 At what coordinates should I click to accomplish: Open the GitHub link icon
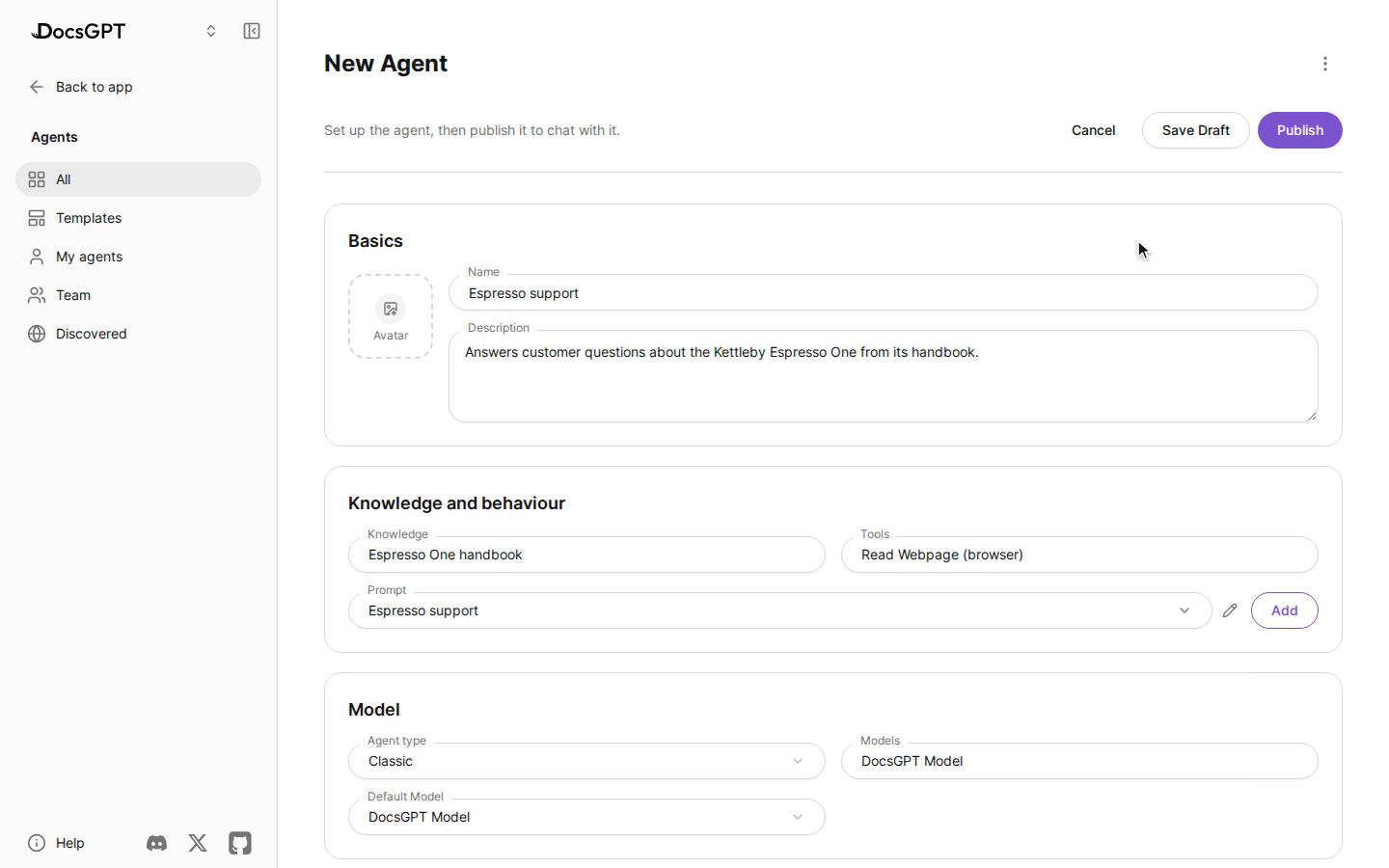click(240, 843)
